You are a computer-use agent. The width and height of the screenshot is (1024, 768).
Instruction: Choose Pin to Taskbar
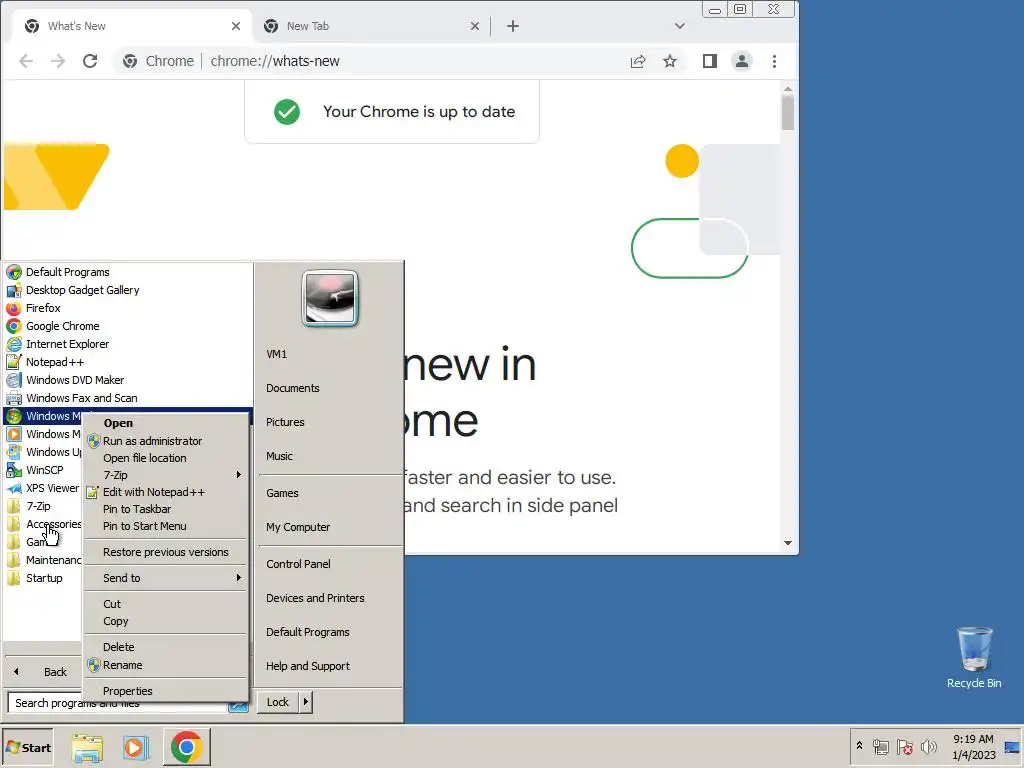(x=167, y=509)
